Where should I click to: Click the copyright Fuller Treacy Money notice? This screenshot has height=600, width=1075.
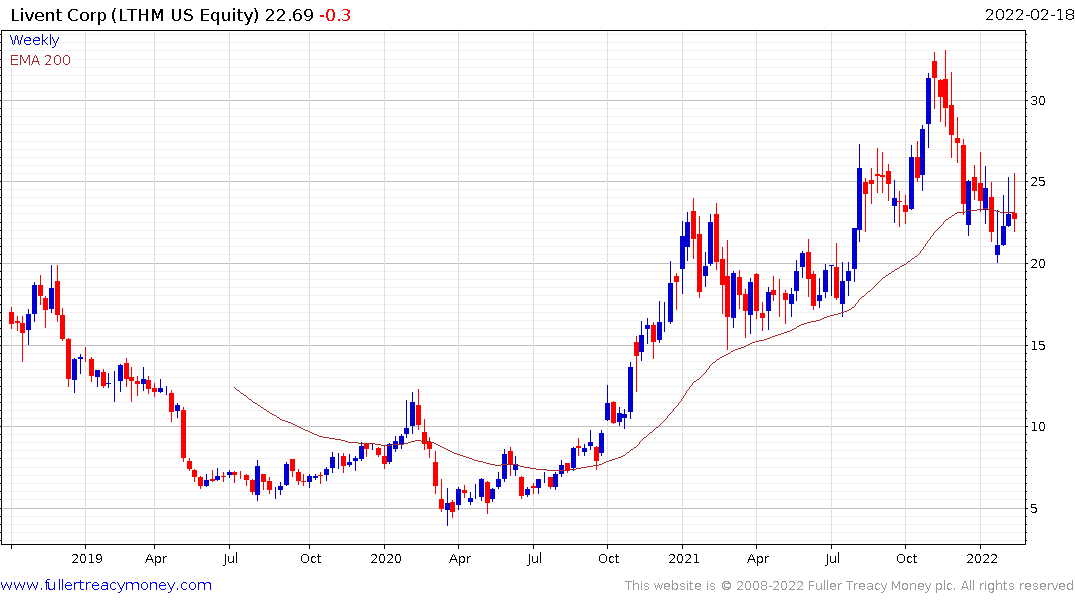(849, 586)
